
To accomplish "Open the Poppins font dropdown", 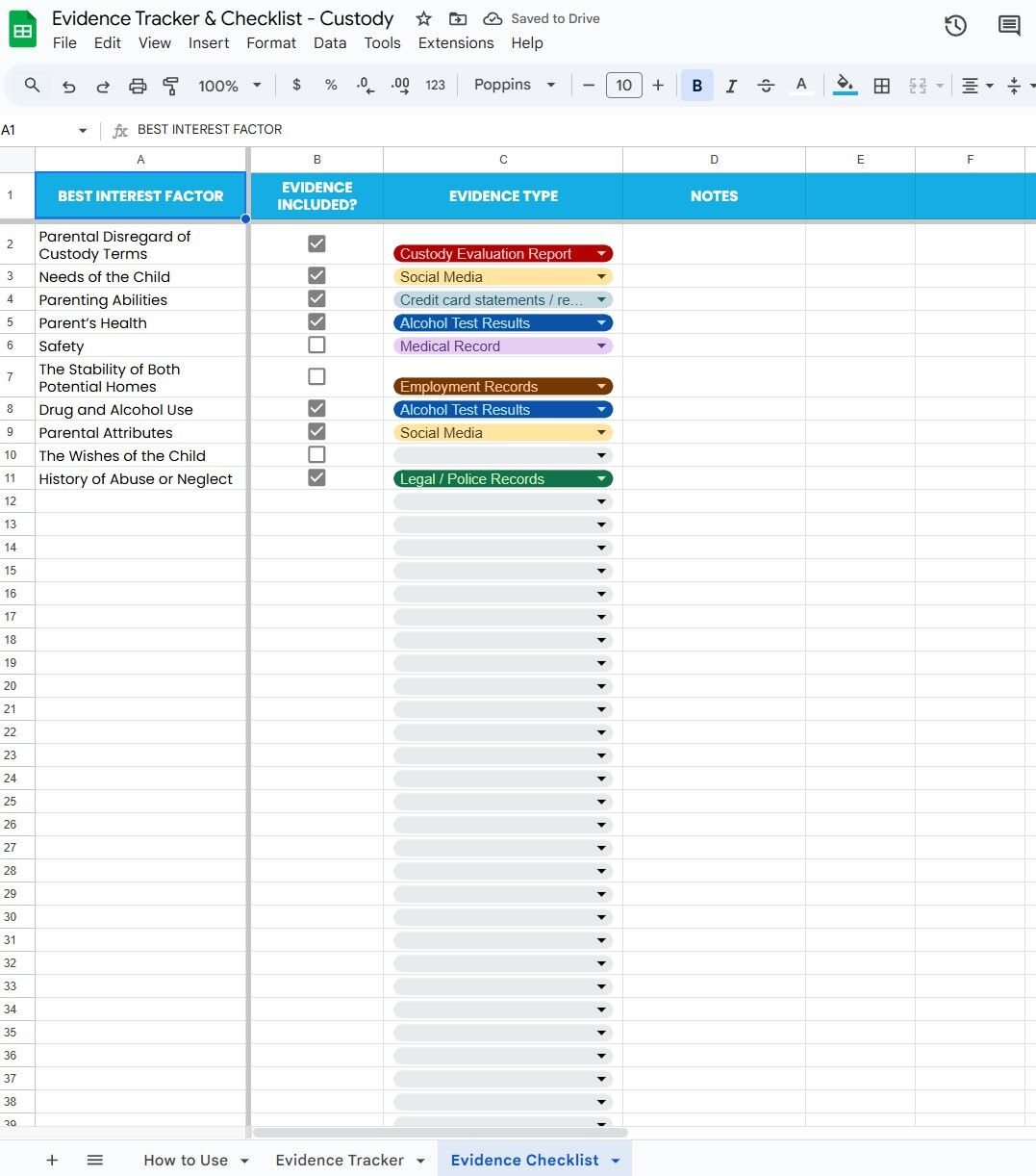I will point(515,85).
